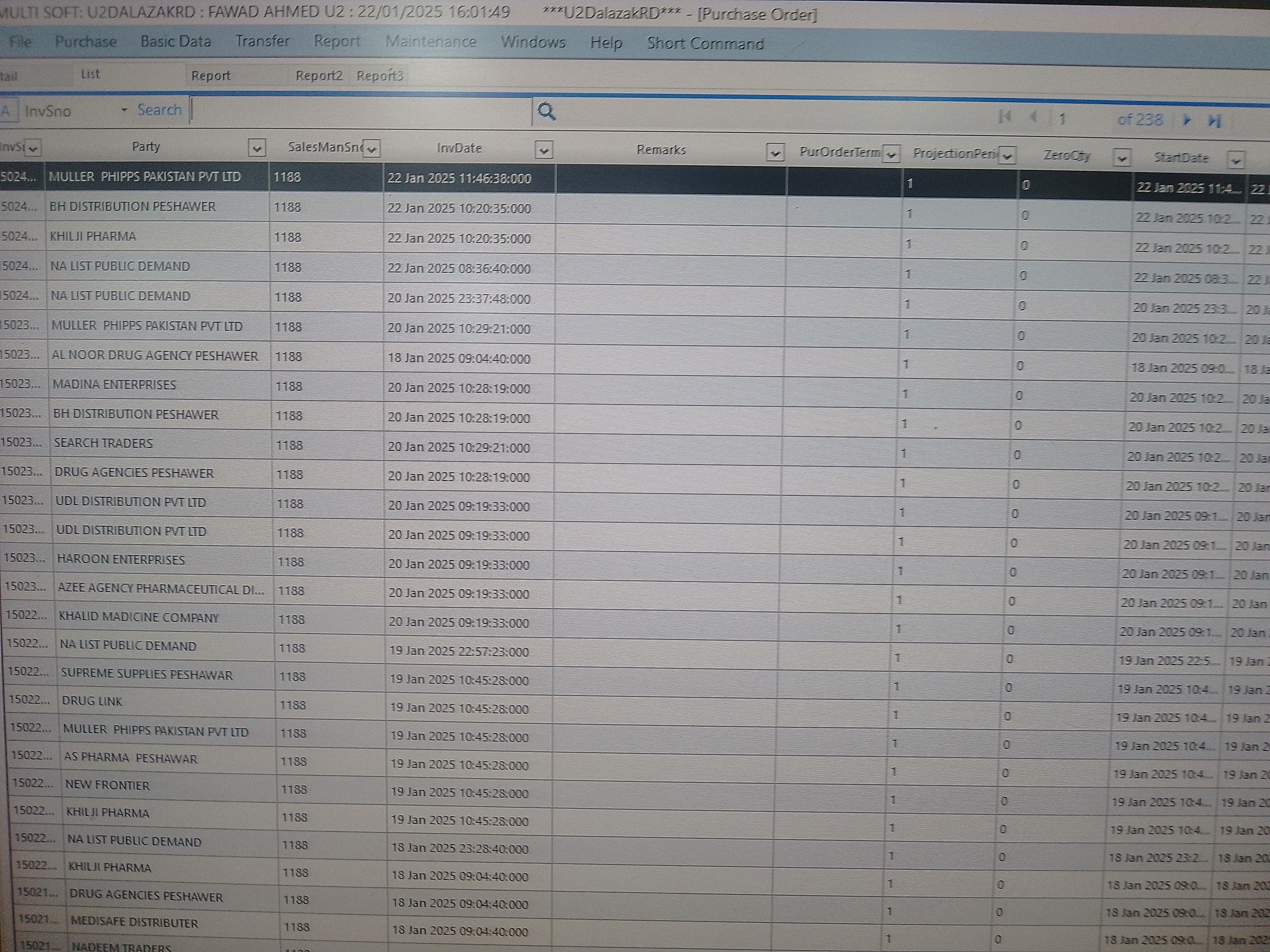The image size is (1270, 952).
Task: Select the KHALID MADICINE COMPANY row
Action: coord(138,618)
